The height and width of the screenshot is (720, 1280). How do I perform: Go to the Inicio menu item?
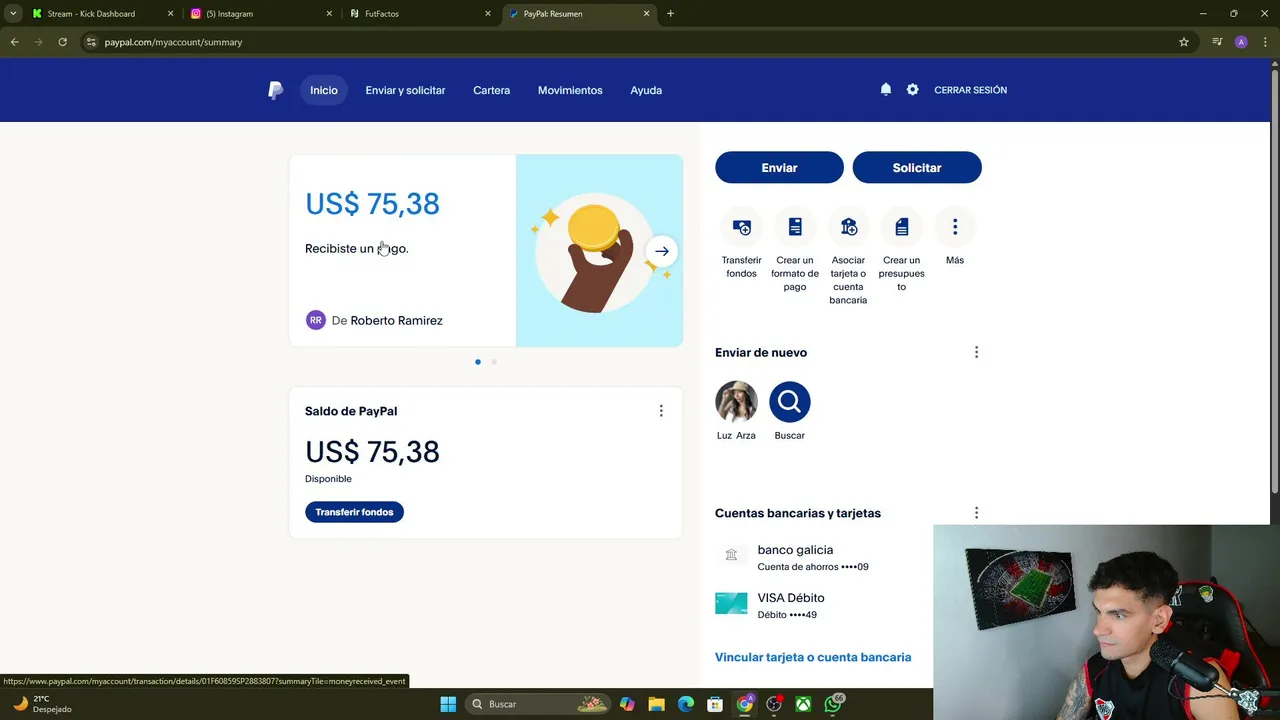point(324,90)
